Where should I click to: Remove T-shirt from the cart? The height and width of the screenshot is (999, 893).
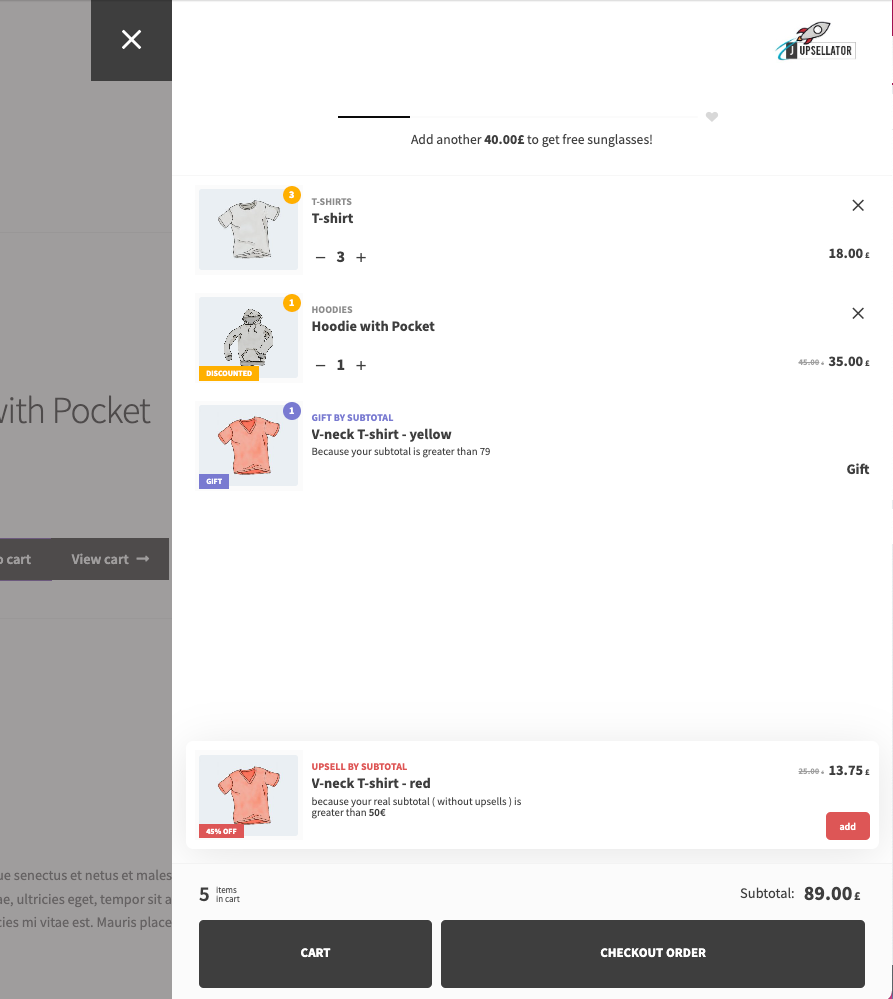[857, 206]
